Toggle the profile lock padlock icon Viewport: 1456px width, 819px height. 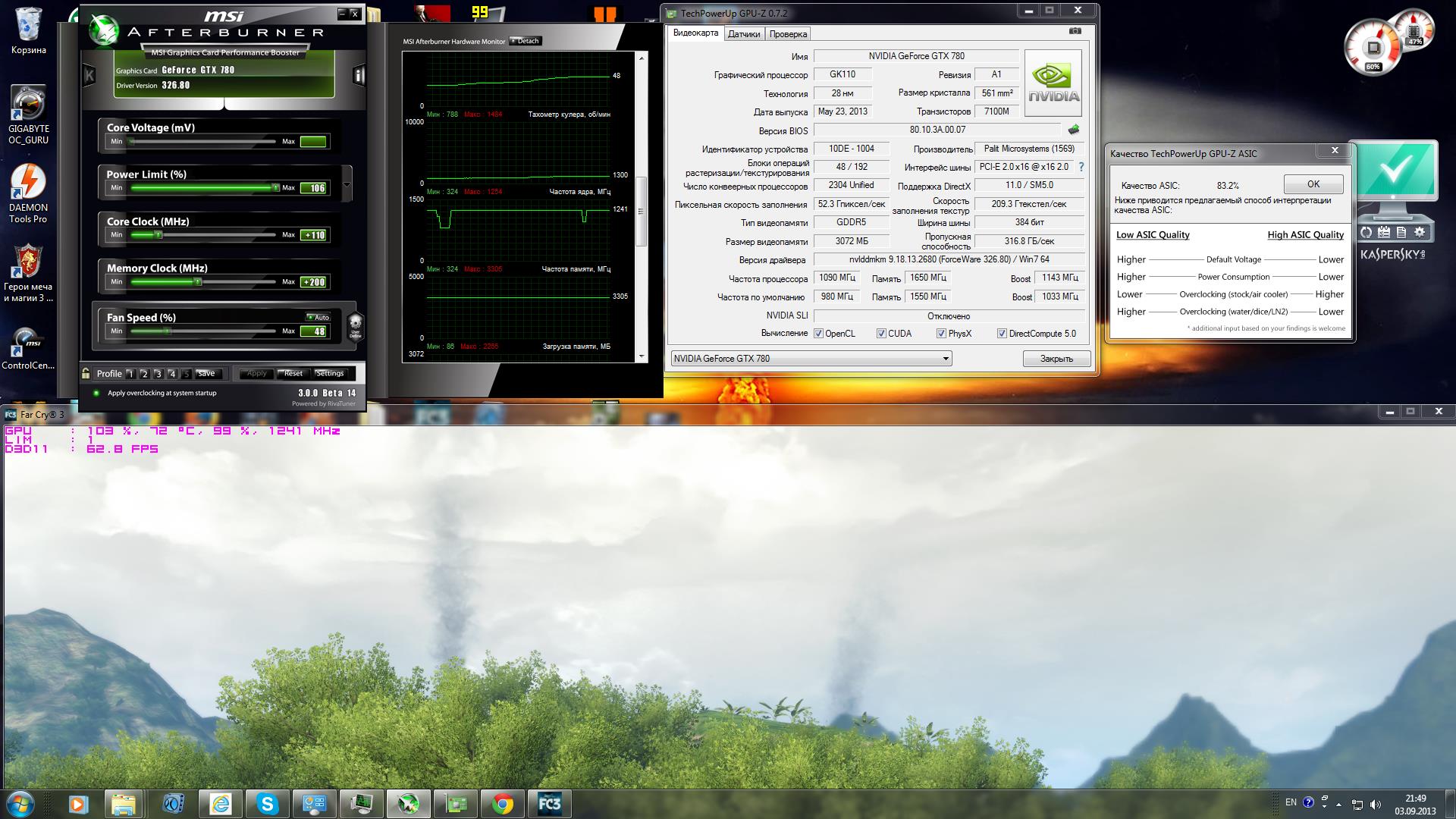point(86,373)
